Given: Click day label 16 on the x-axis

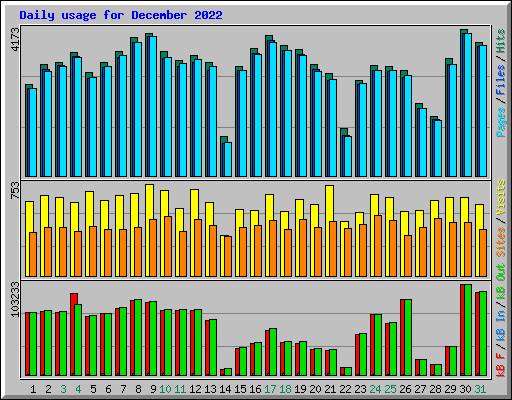Looking at the screenshot, I should (255, 389).
